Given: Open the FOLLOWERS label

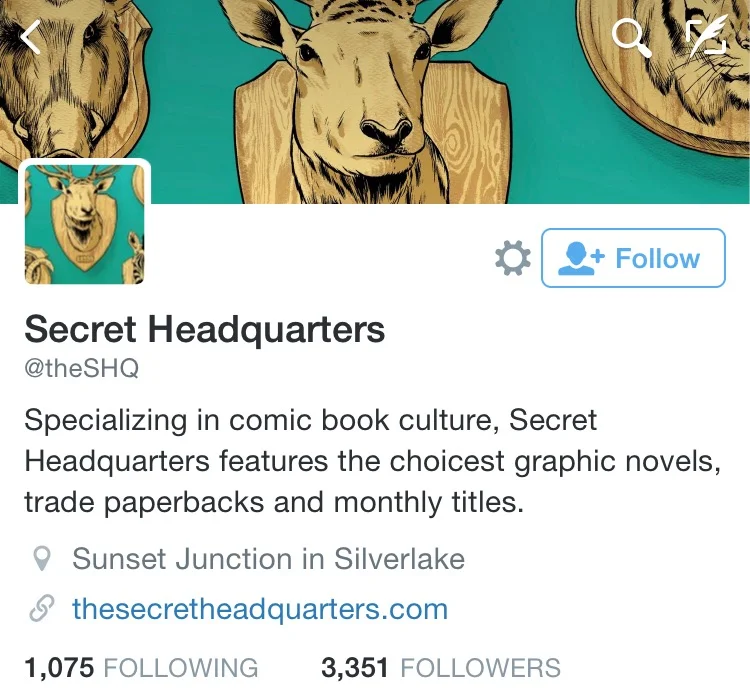Looking at the screenshot, I should point(480,668).
